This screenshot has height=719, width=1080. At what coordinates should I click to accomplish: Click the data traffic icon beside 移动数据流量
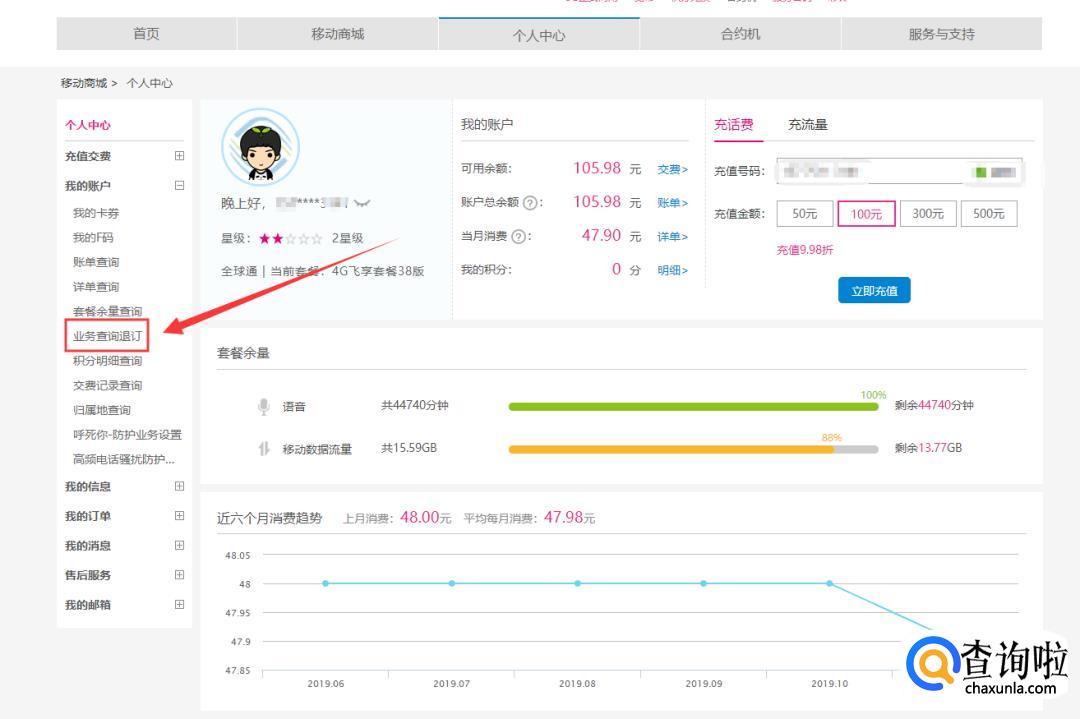(x=263, y=448)
